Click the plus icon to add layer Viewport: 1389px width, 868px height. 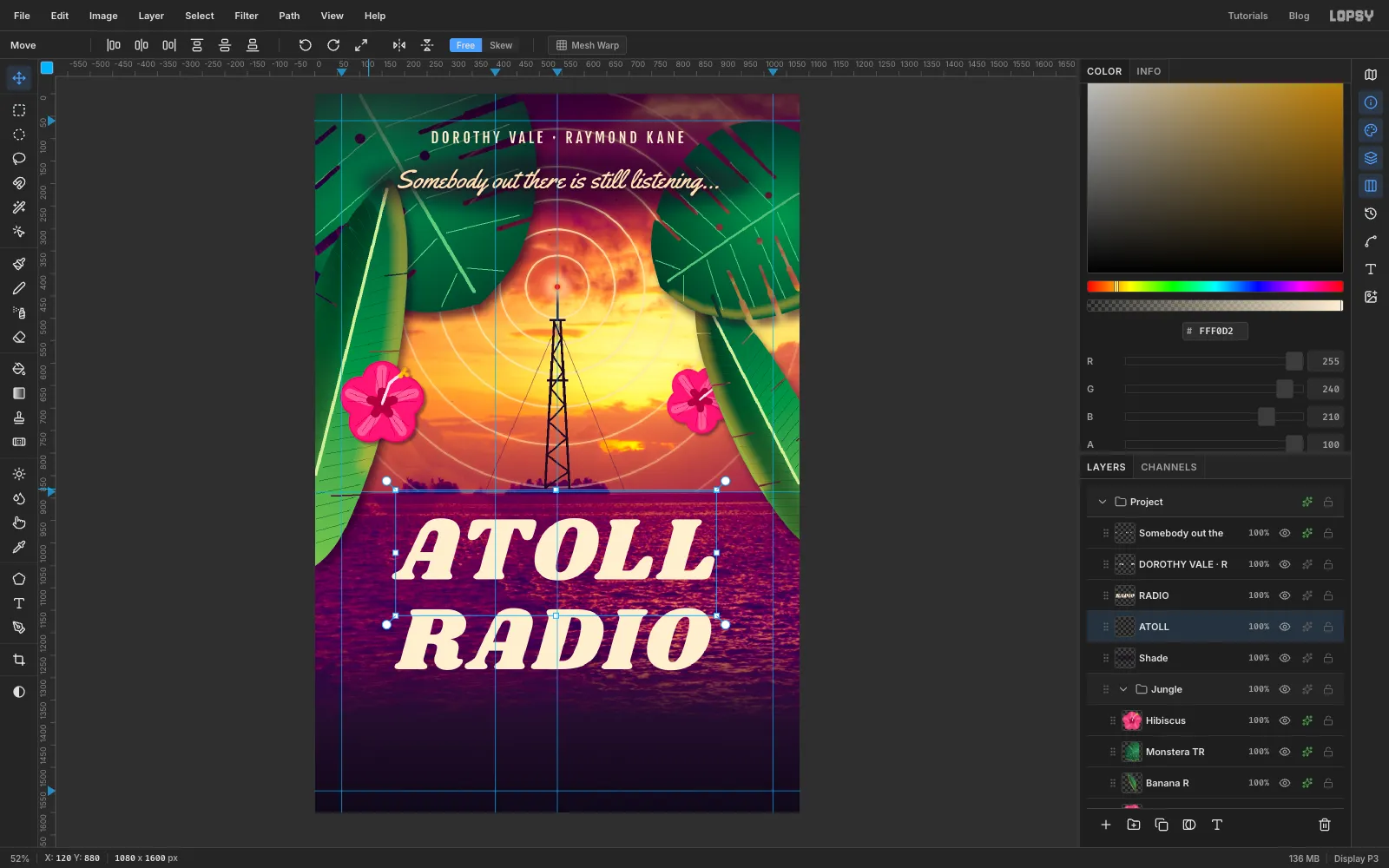(x=1106, y=825)
